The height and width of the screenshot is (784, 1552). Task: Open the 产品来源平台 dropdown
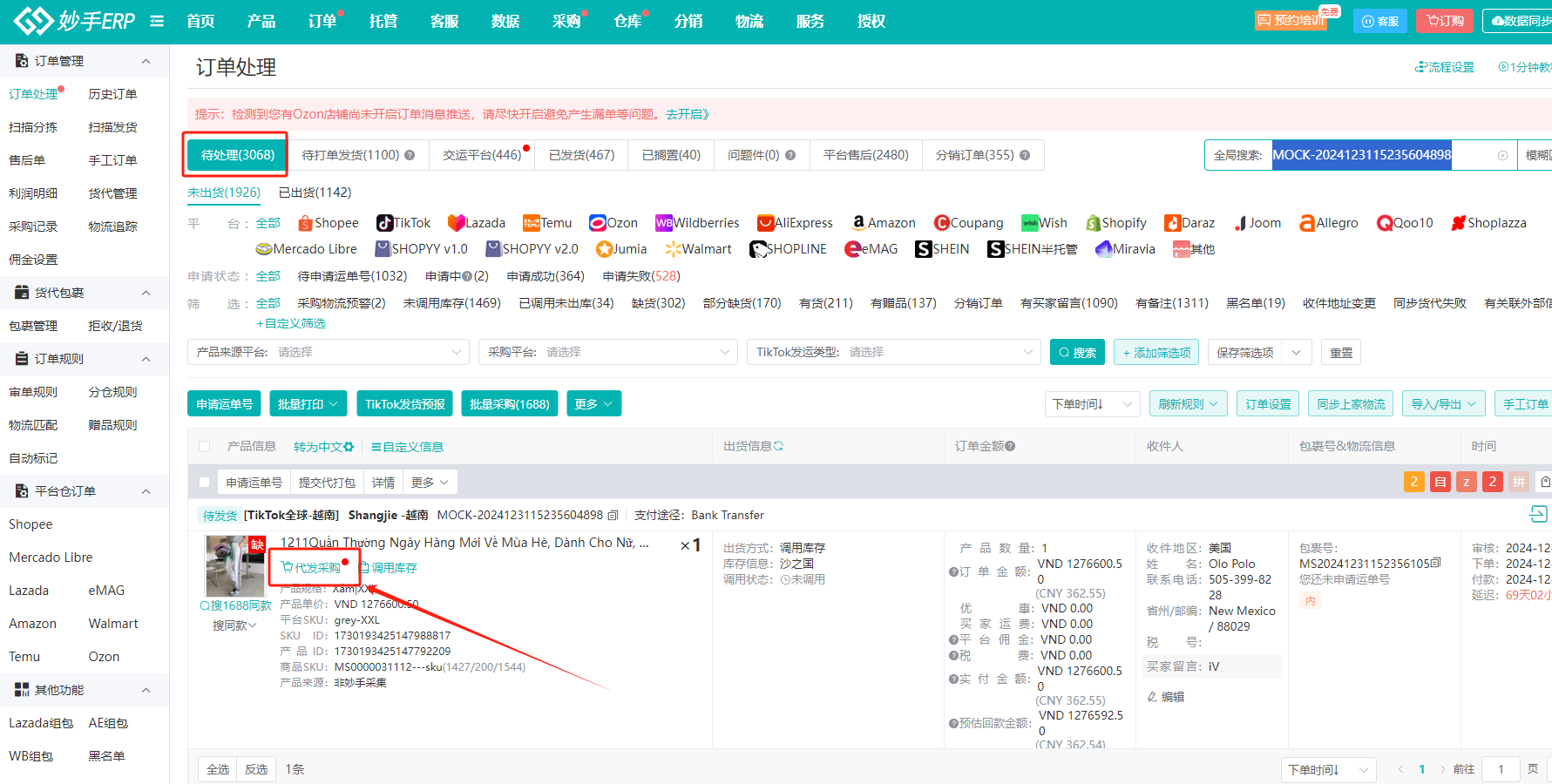point(329,352)
